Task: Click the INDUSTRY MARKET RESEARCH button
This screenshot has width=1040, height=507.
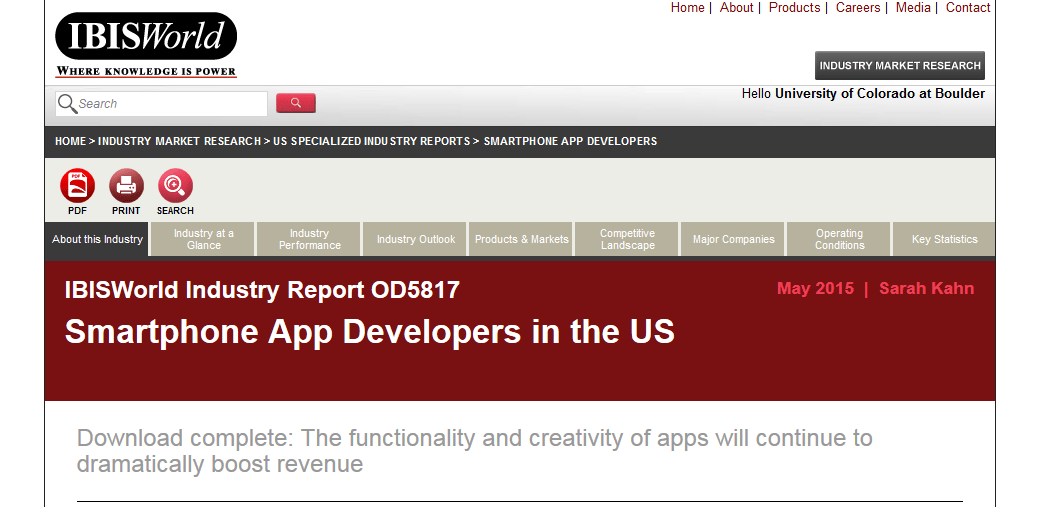Action: click(899, 66)
